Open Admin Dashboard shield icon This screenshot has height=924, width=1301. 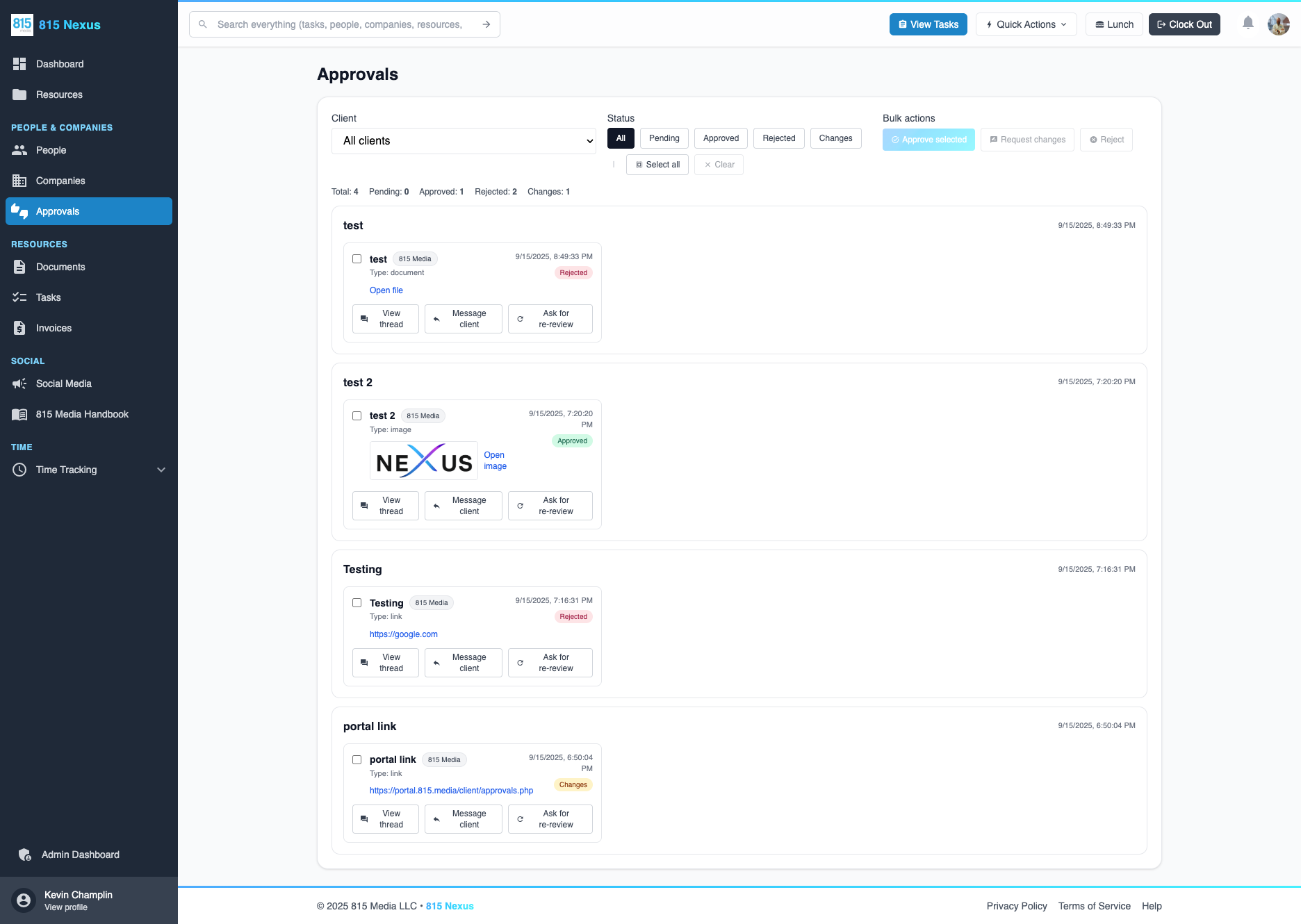point(25,855)
